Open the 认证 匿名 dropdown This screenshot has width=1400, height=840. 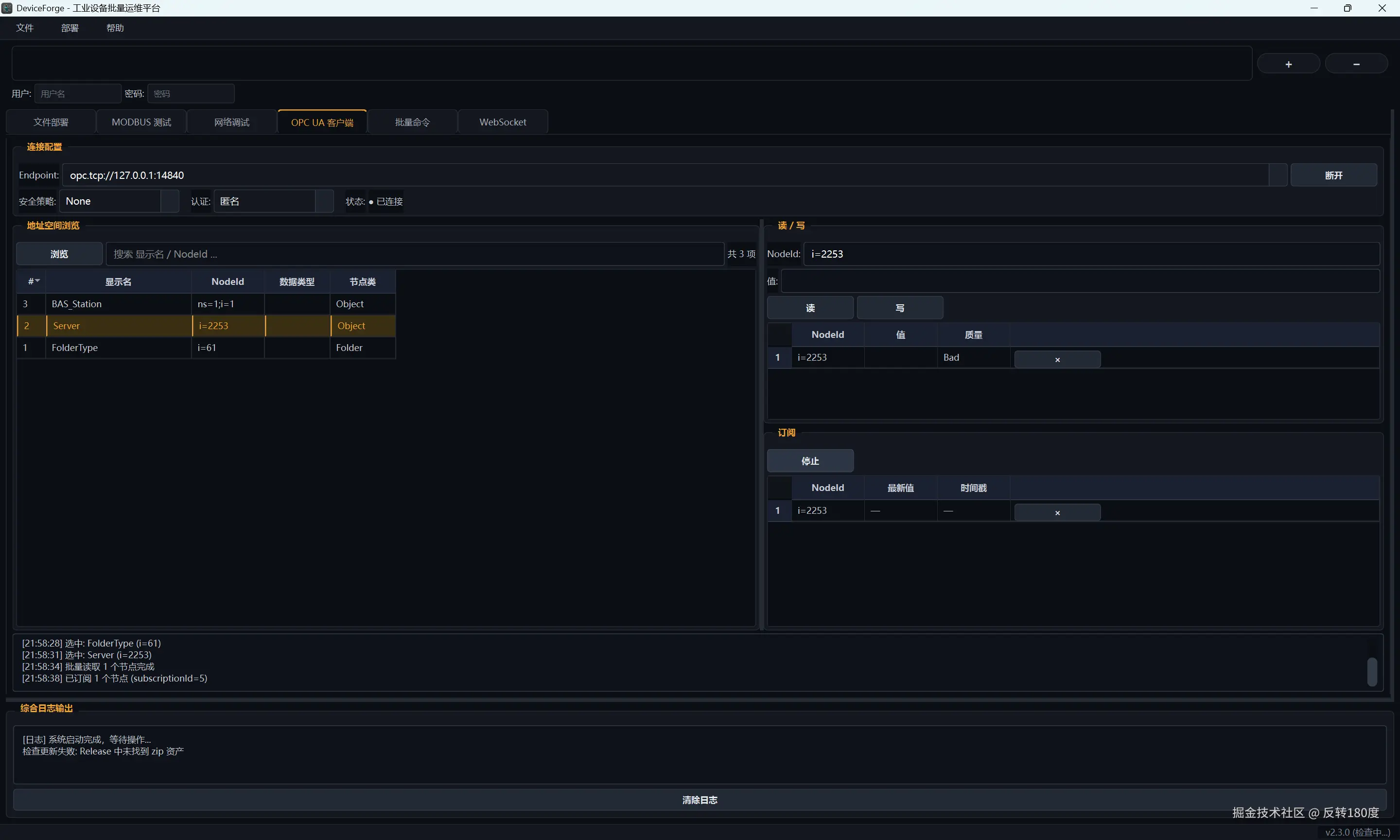point(273,201)
